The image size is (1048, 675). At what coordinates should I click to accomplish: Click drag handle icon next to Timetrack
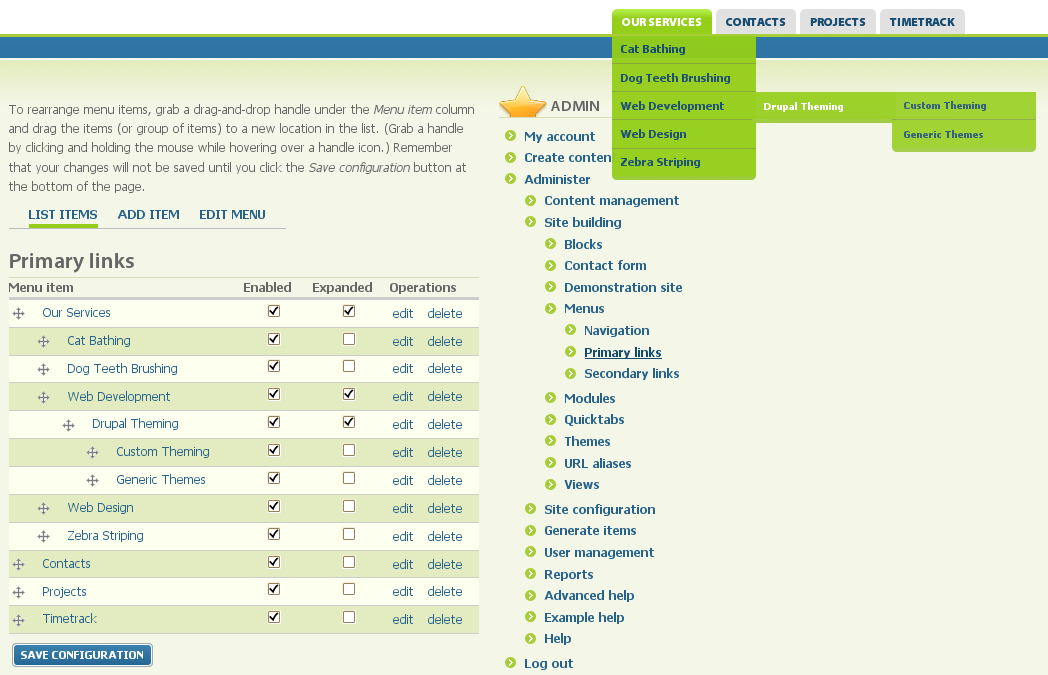(x=18, y=621)
